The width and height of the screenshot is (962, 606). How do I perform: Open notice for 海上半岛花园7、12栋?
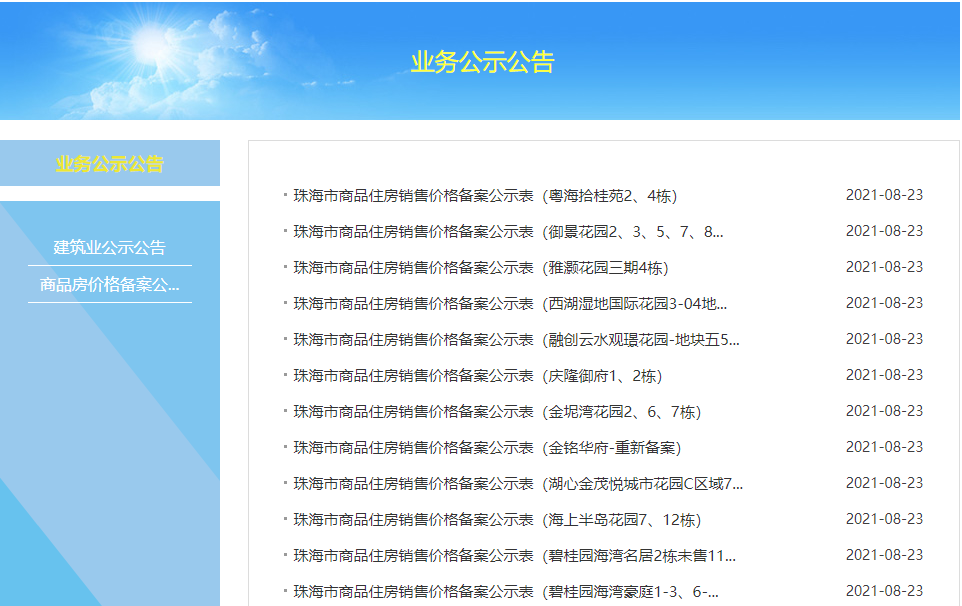tap(497, 520)
